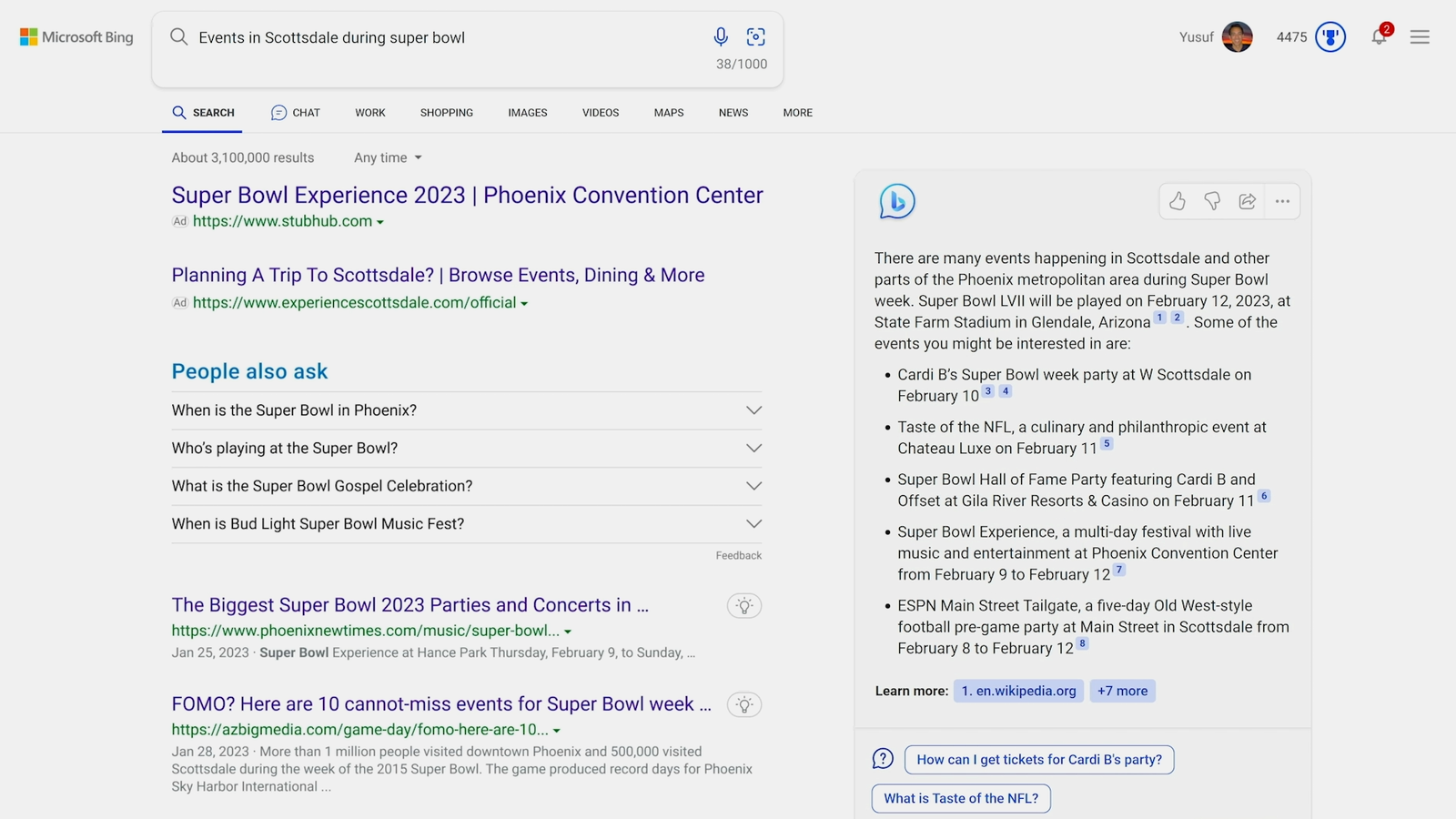Image resolution: width=1456 pixels, height=819 pixels.
Task: Open the Images tab
Action: click(x=528, y=113)
